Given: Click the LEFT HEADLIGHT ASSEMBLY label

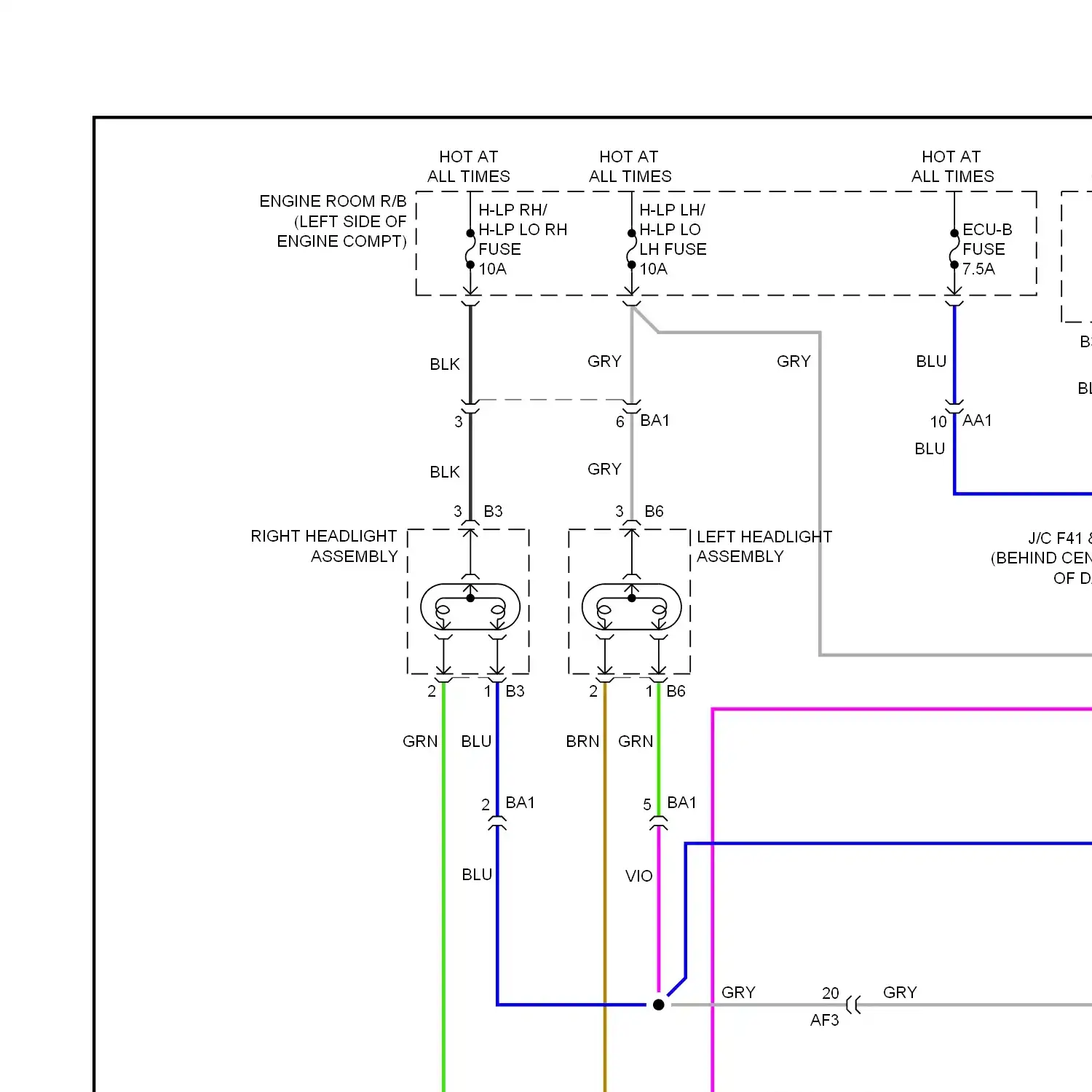Looking at the screenshot, I should coord(764,546).
